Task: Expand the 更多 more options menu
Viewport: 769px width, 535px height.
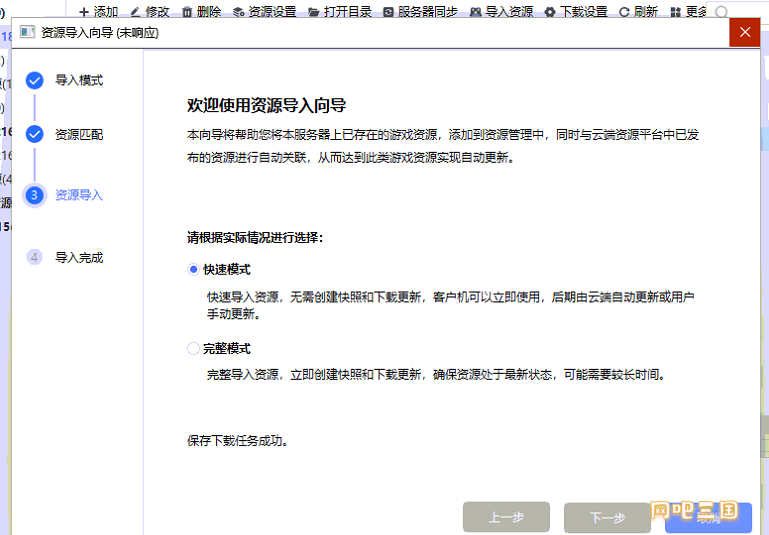Action: [677, 12]
